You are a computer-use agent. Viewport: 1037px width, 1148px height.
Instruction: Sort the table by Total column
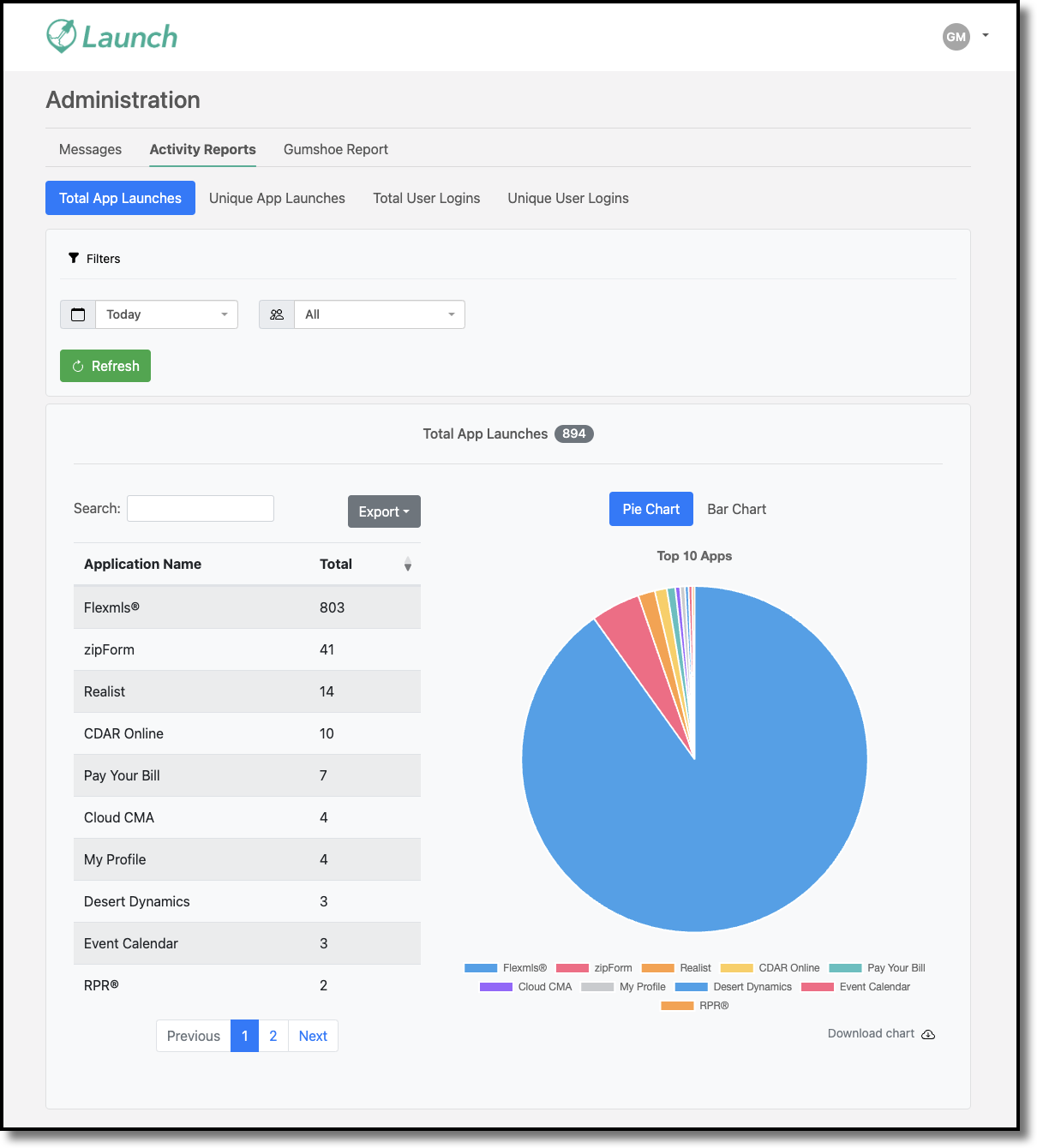[x=336, y=564]
